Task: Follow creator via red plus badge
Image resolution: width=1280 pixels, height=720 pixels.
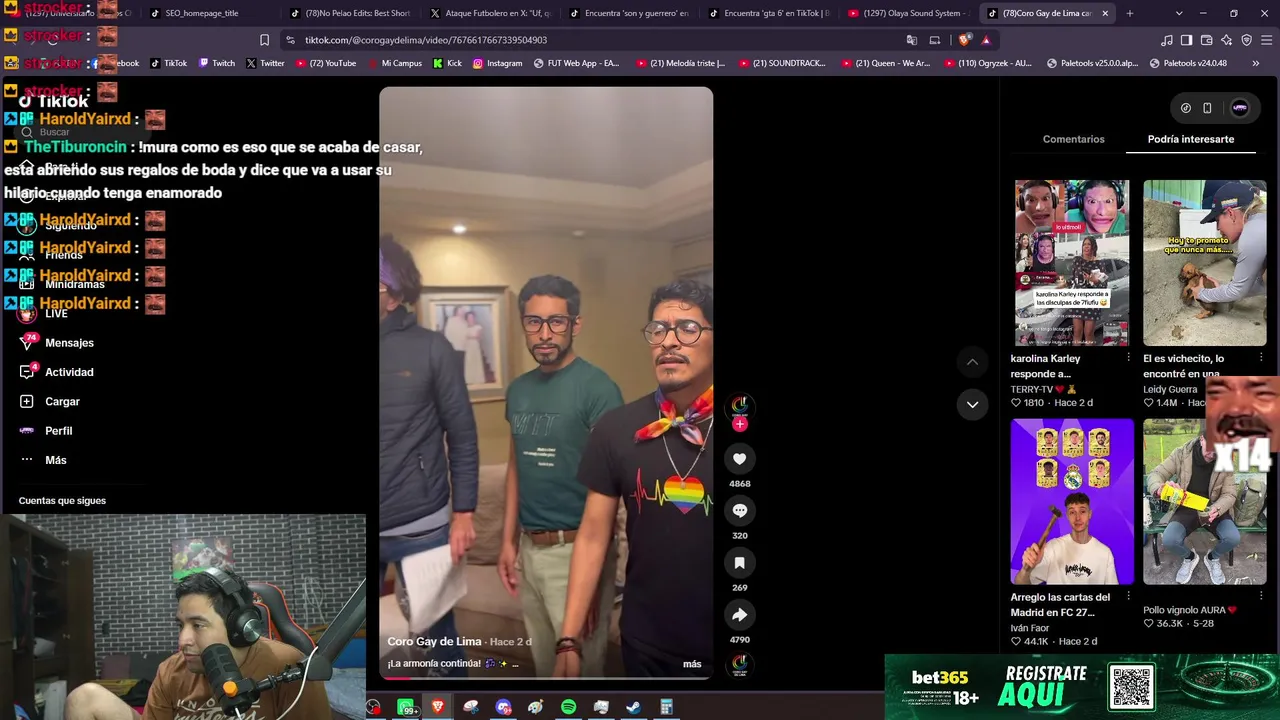Action: tap(740, 424)
